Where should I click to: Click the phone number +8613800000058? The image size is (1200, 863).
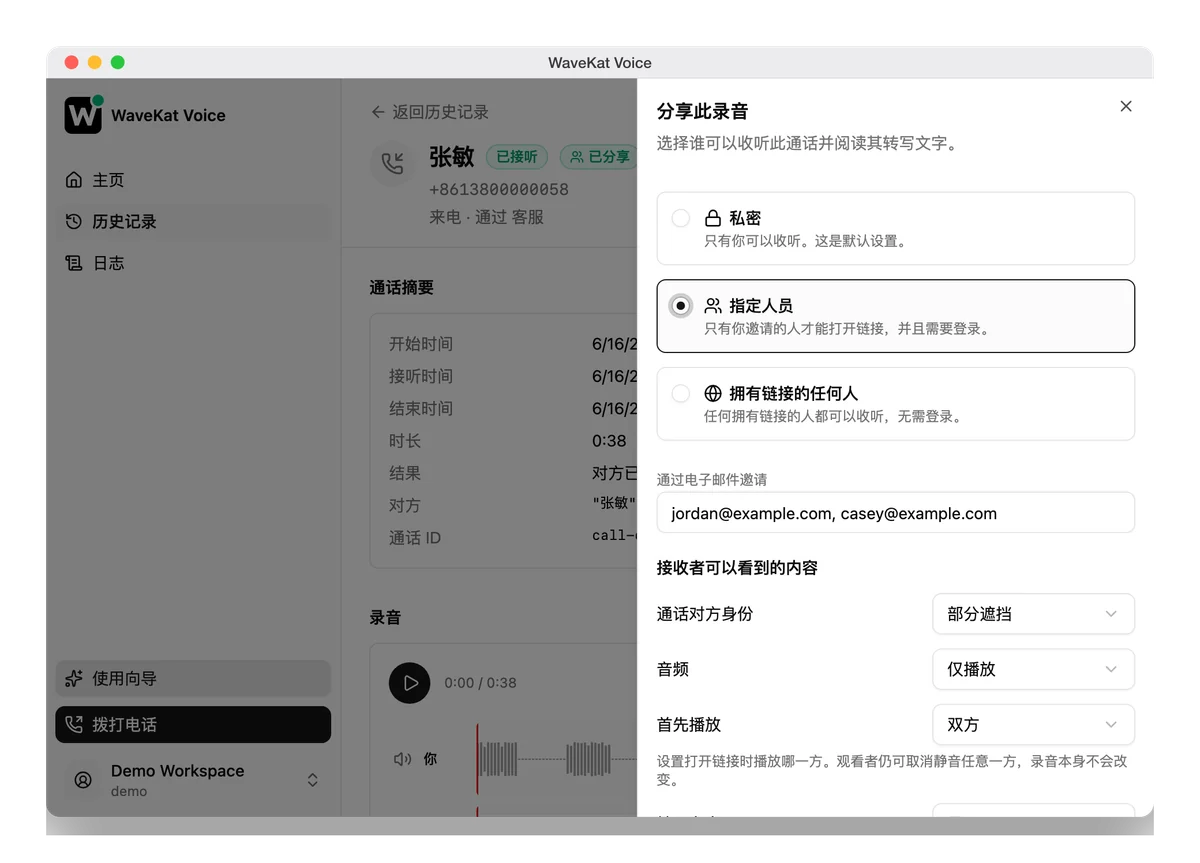[499, 189]
